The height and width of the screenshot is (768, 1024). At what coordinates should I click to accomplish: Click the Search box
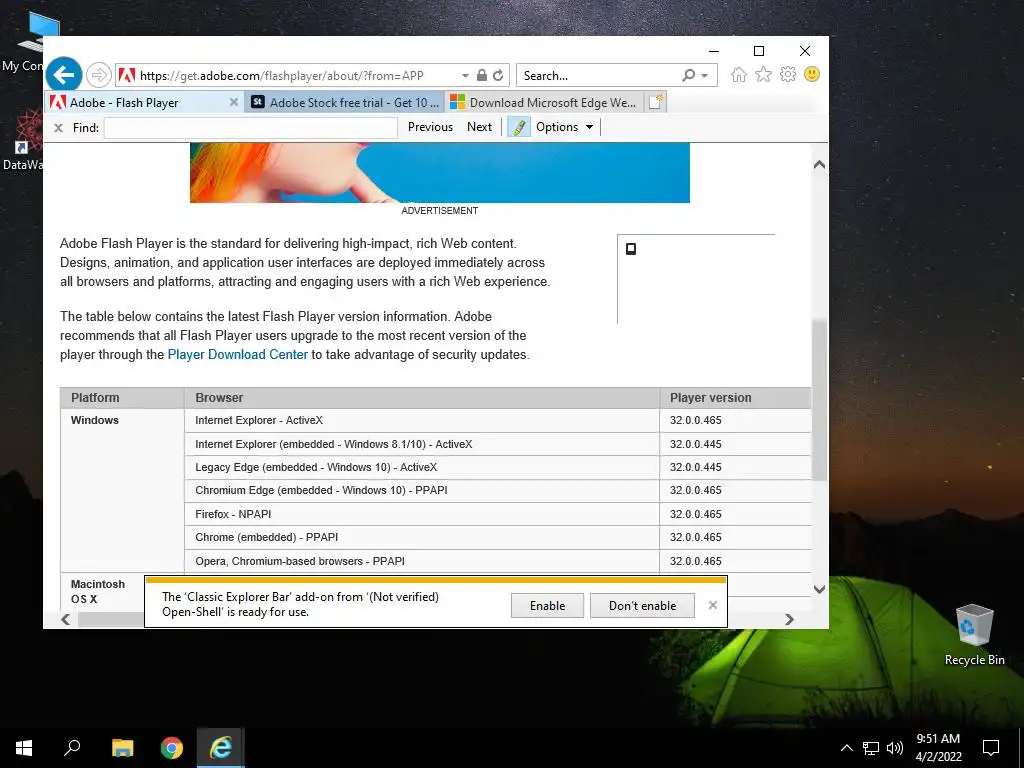[x=601, y=76]
